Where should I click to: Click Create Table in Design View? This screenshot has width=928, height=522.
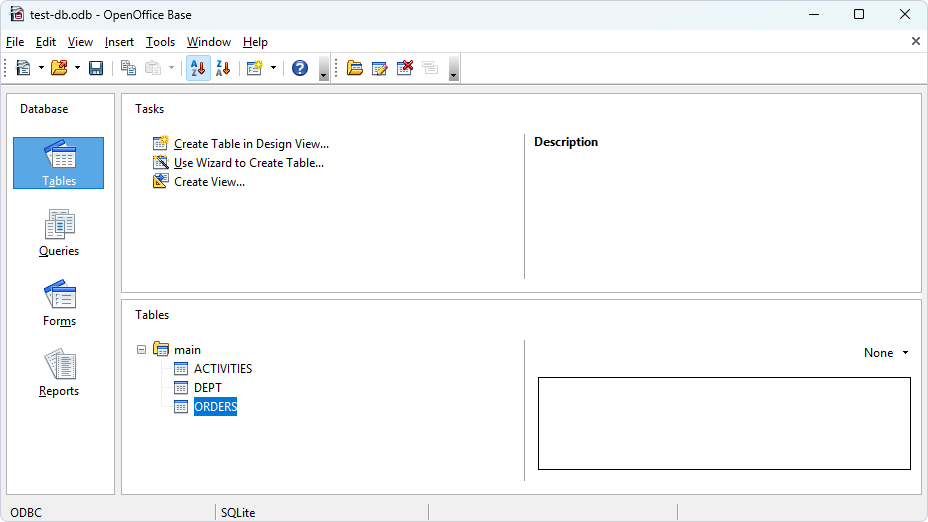pyautogui.click(x=252, y=144)
